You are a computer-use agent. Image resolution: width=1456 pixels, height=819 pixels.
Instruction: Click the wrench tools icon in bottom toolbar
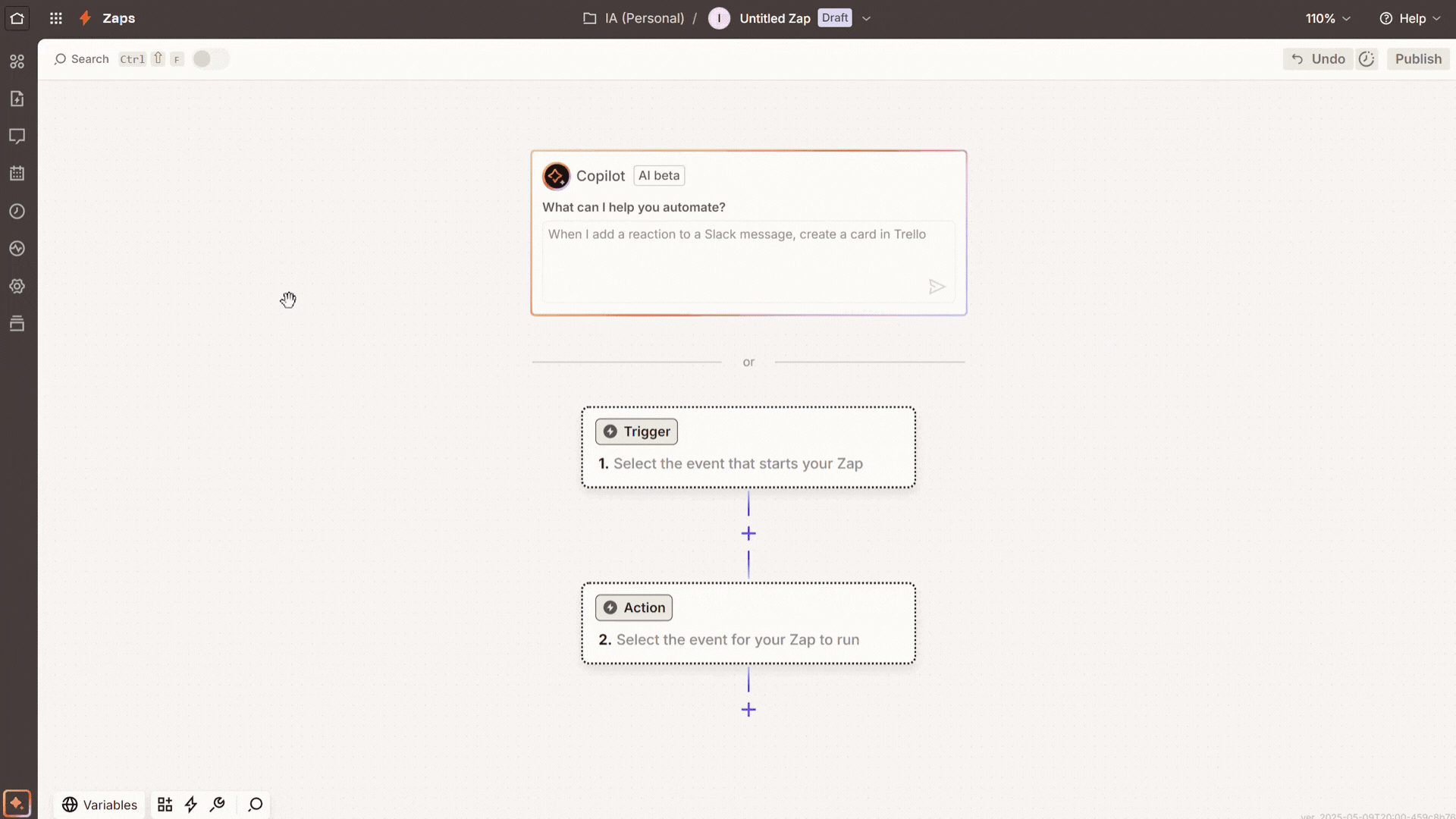(x=218, y=805)
